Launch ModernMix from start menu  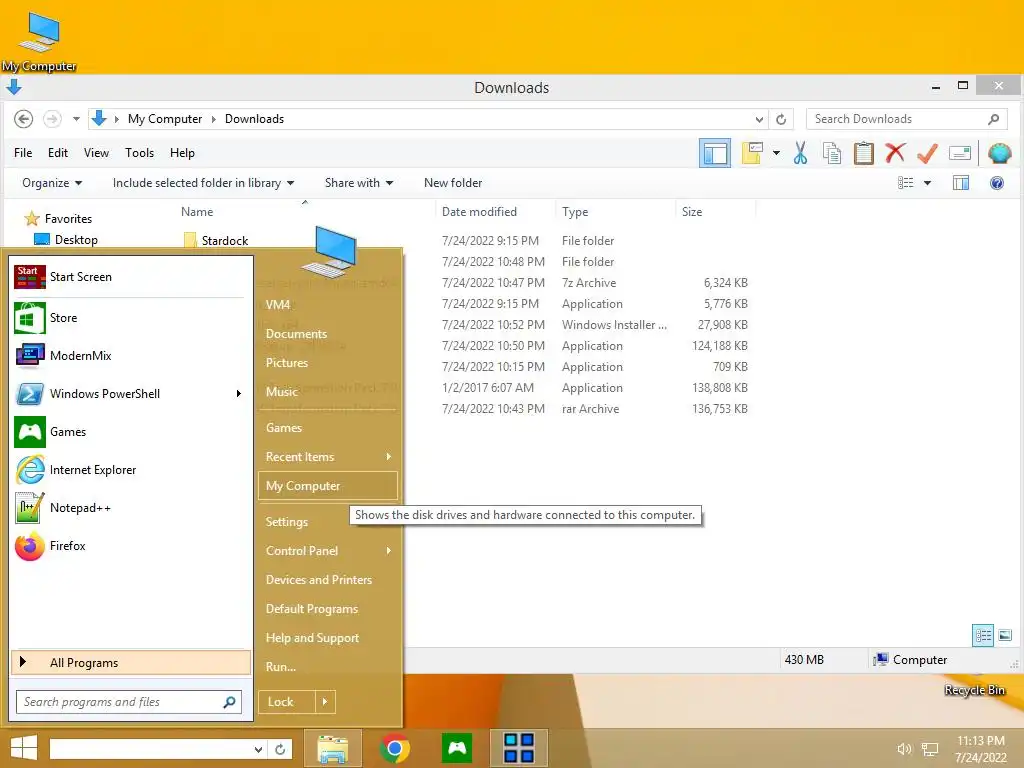click(x=129, y=356)
